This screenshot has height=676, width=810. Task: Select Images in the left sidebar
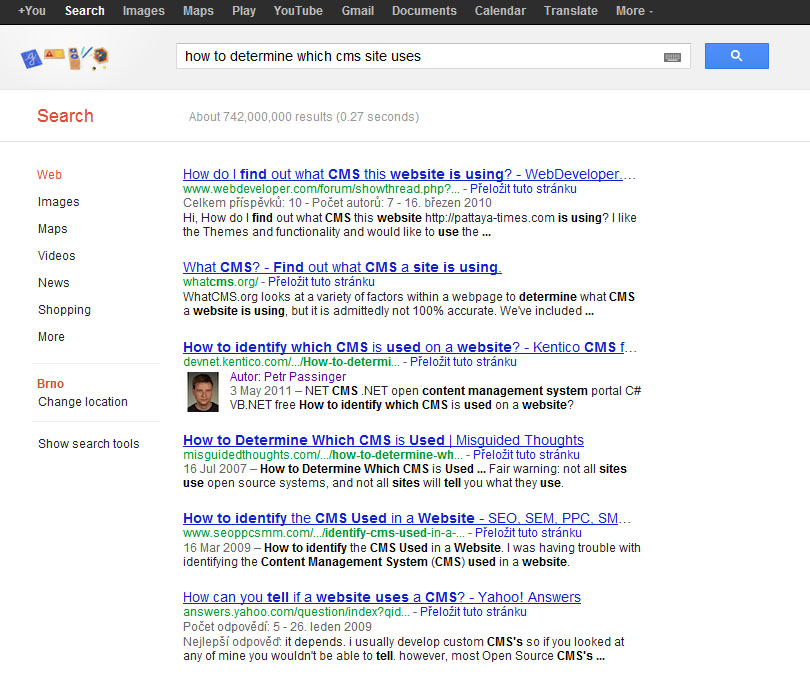pos(58,202)
